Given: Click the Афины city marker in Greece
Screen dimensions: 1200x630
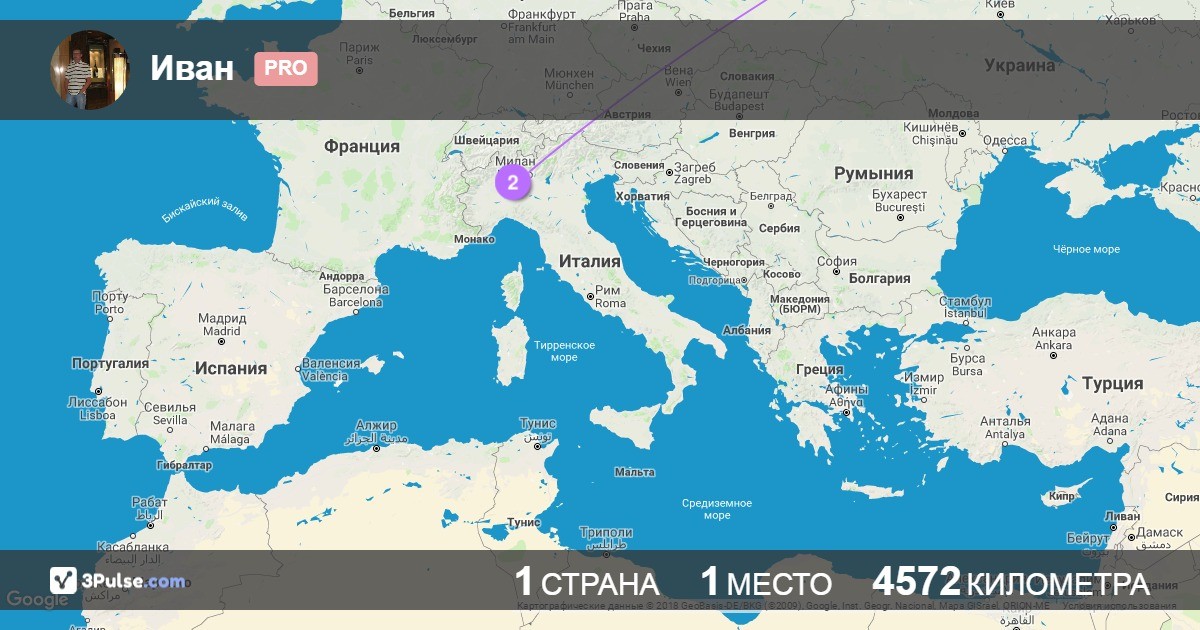Looking at the screenshot, I should click(846, 411).
